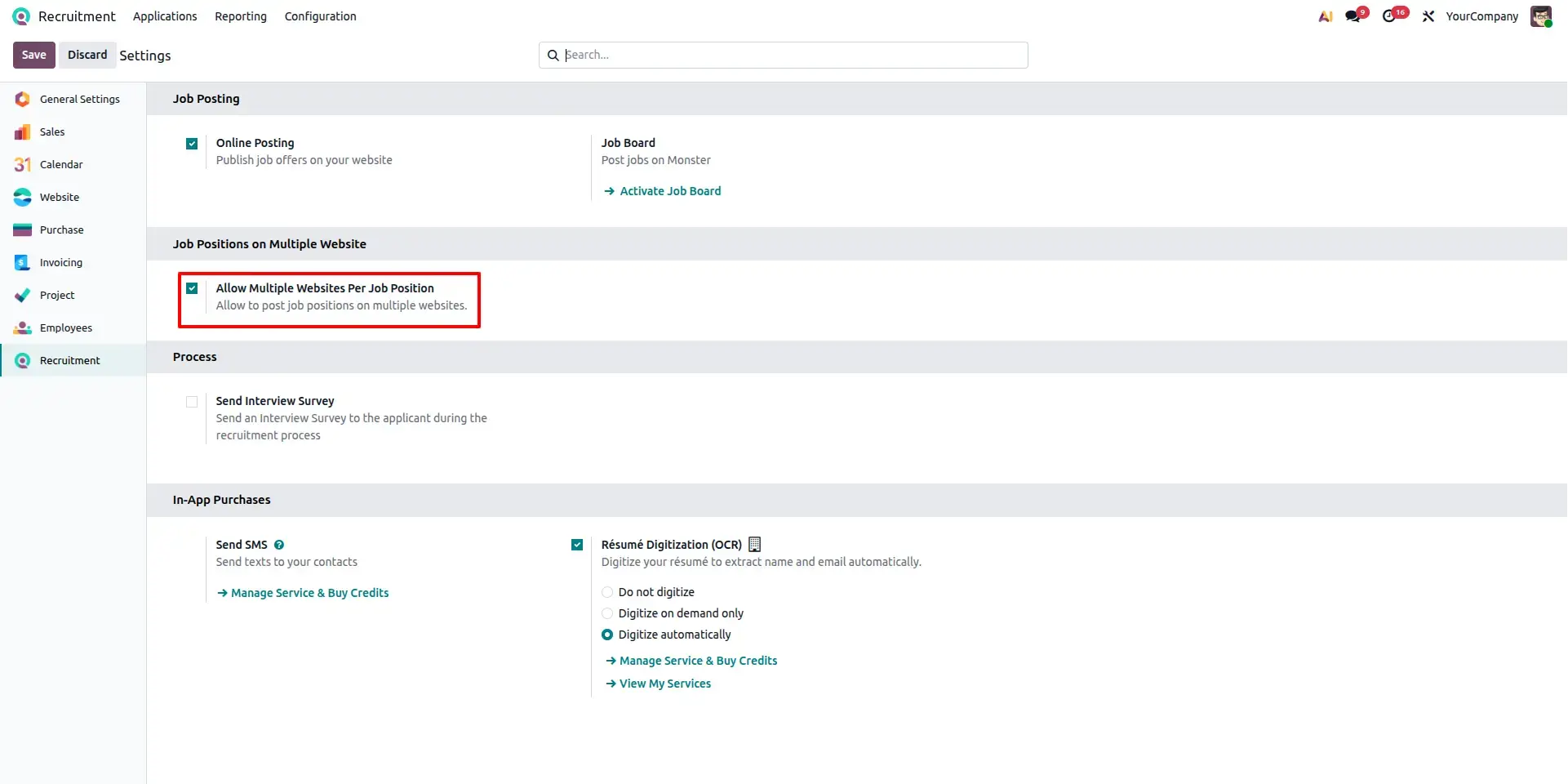1568x784 pixels.
Task: Switch to General Settings tab label
Action: tap(80, 99)
